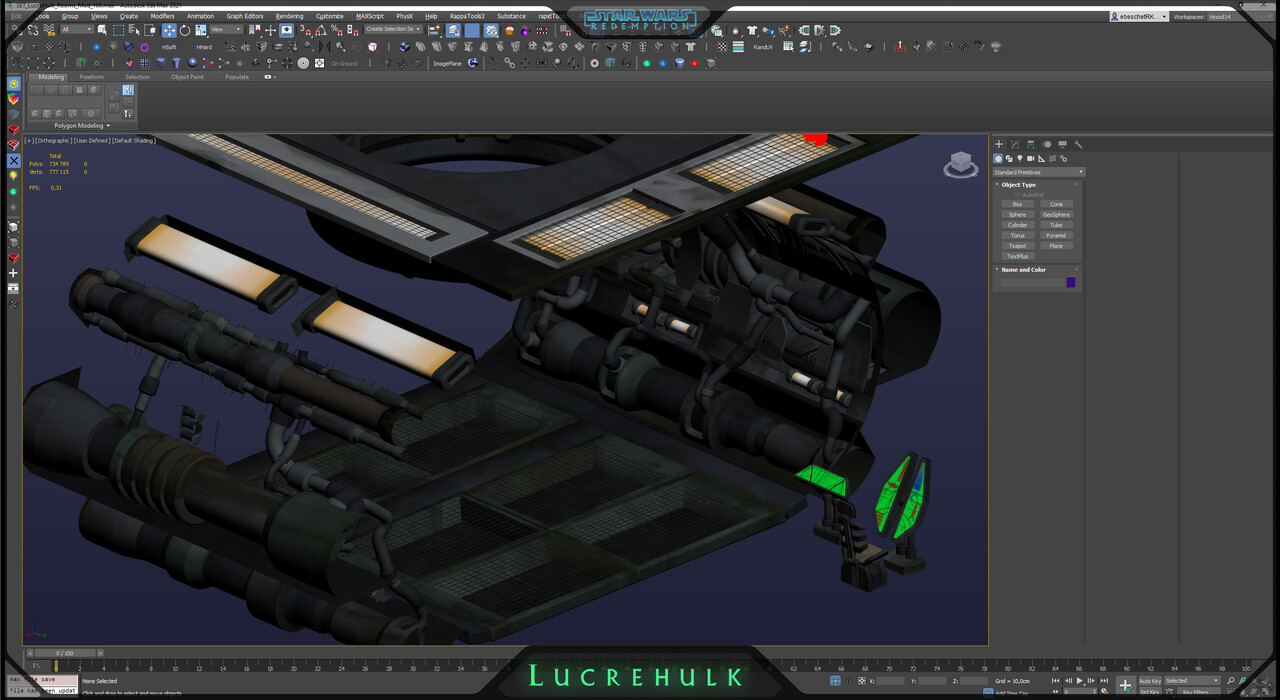Open the Modifiers menu

[162, 16]
